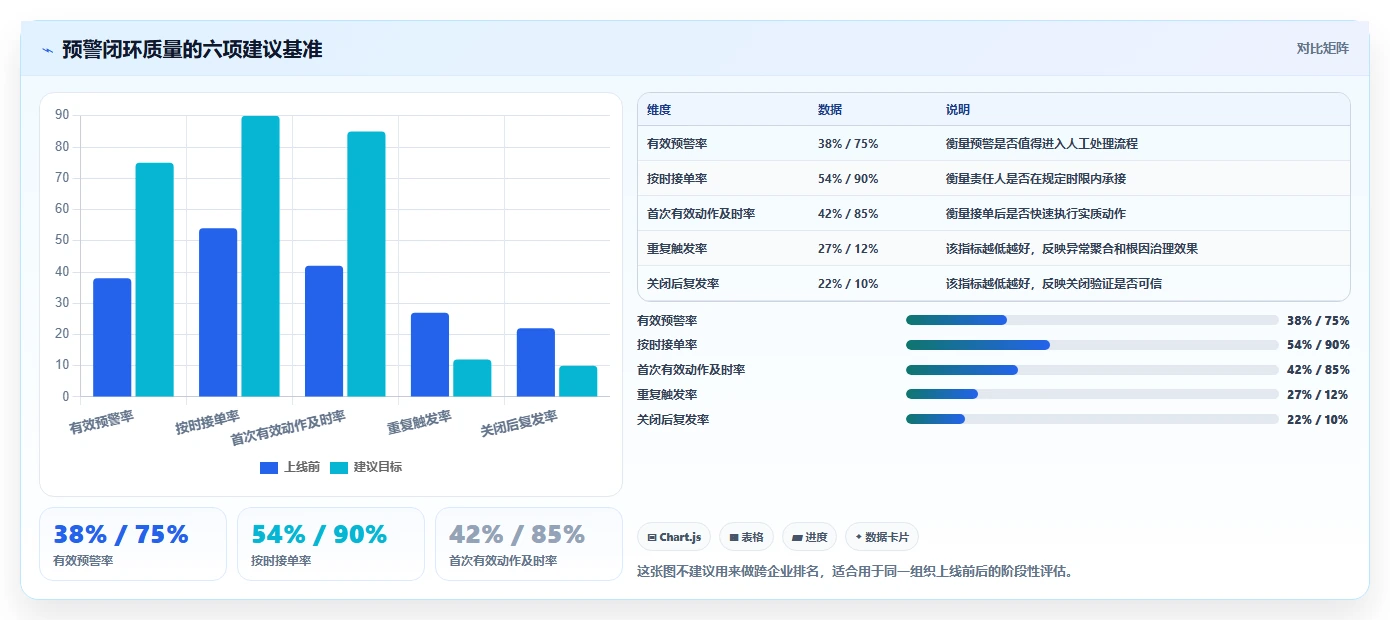Click the 22% / 10% progress value
Image resolution: width=1390 pixels, height=620 pixels.
point(1318,420)
